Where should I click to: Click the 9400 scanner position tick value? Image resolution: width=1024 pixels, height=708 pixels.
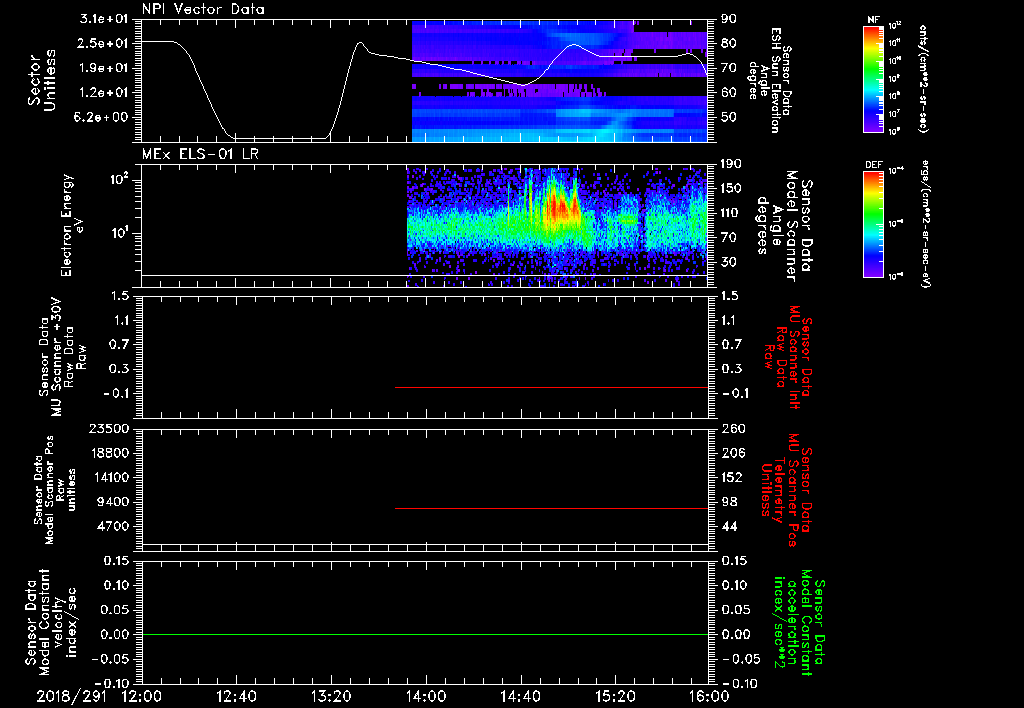click(x=112, y=502)
